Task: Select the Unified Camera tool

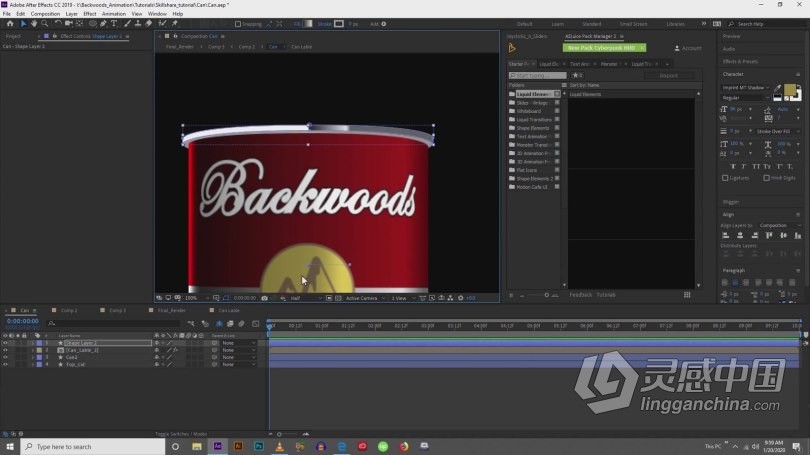Action: (x=69, y=24)
